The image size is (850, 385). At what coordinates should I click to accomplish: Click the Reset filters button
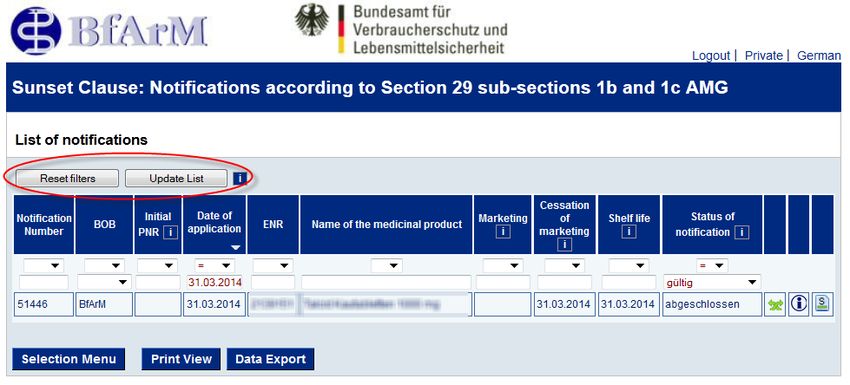(67, 178)
